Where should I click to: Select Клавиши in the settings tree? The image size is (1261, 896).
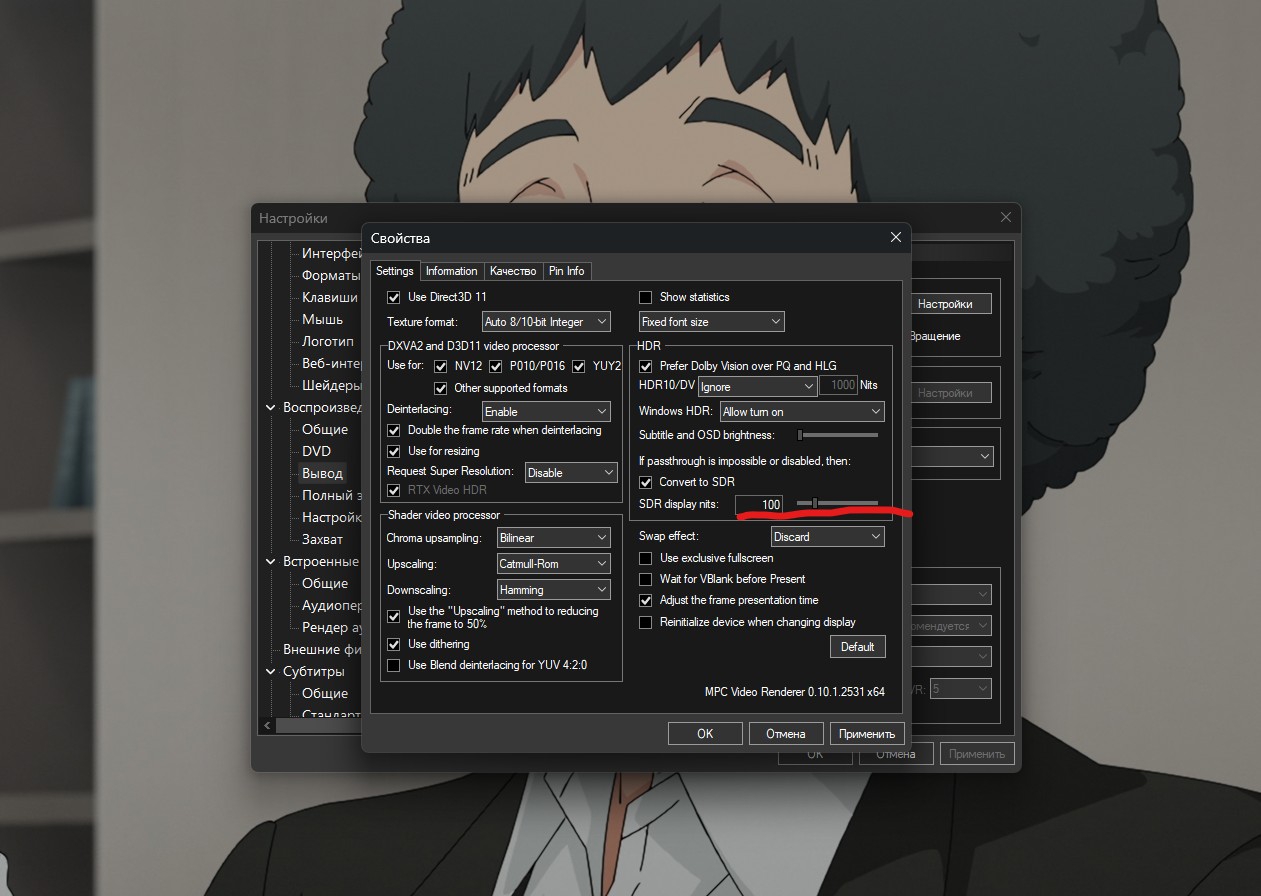click(x=329, y=297)
